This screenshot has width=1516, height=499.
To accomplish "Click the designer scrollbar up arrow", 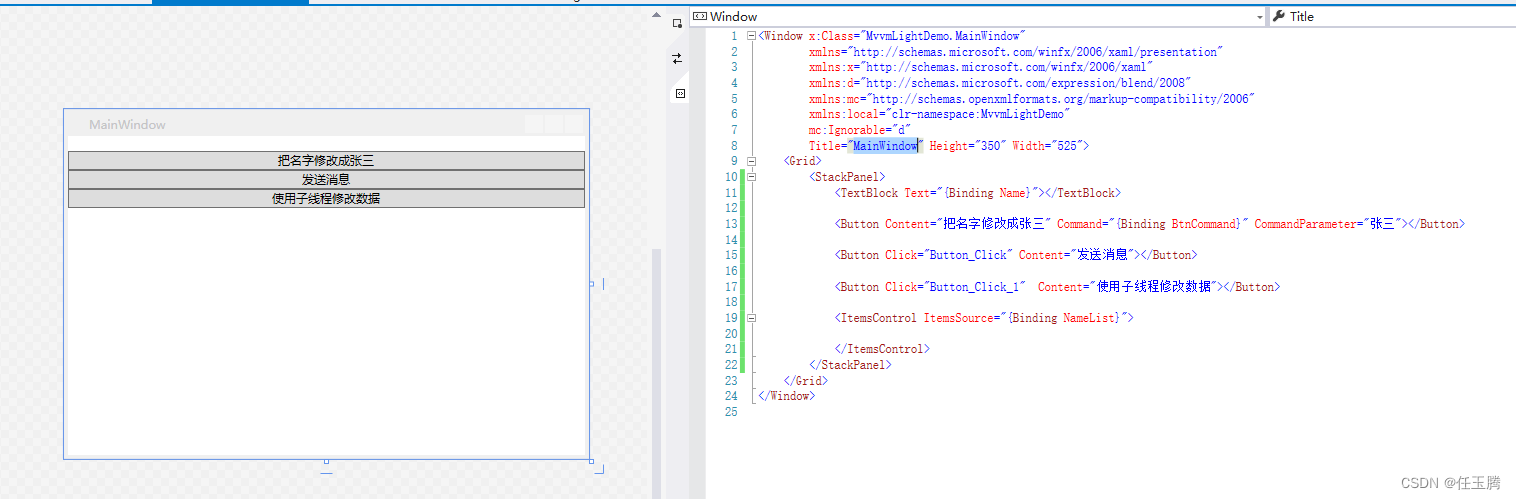I will (x=657, y=16).
